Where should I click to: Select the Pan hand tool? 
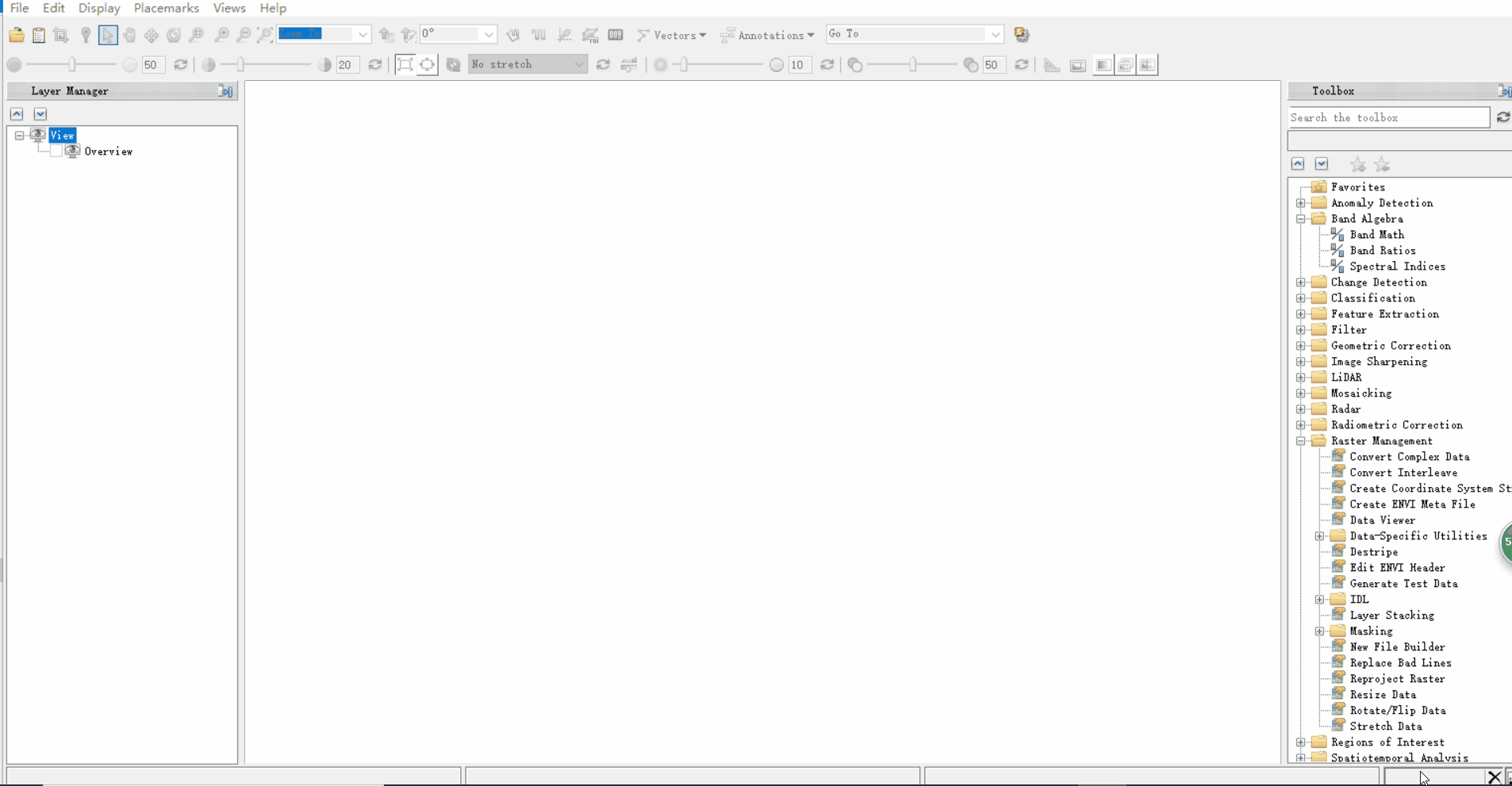(129, 35)
